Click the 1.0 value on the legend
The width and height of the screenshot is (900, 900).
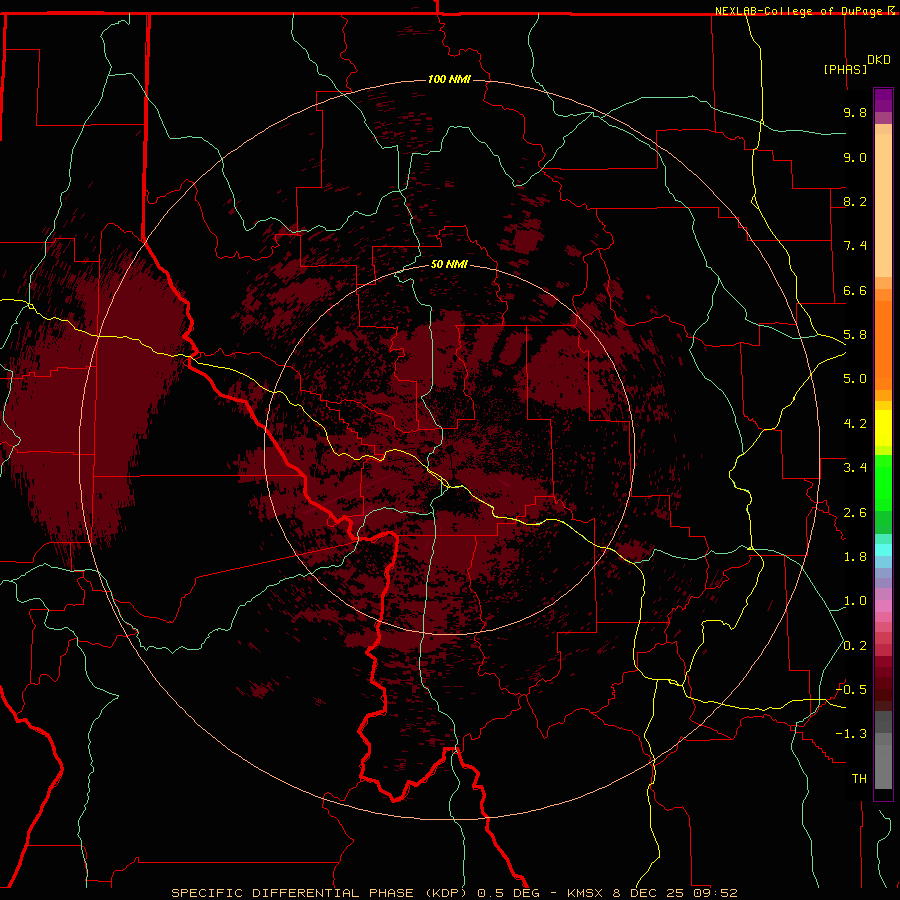(x=855, y=601)
